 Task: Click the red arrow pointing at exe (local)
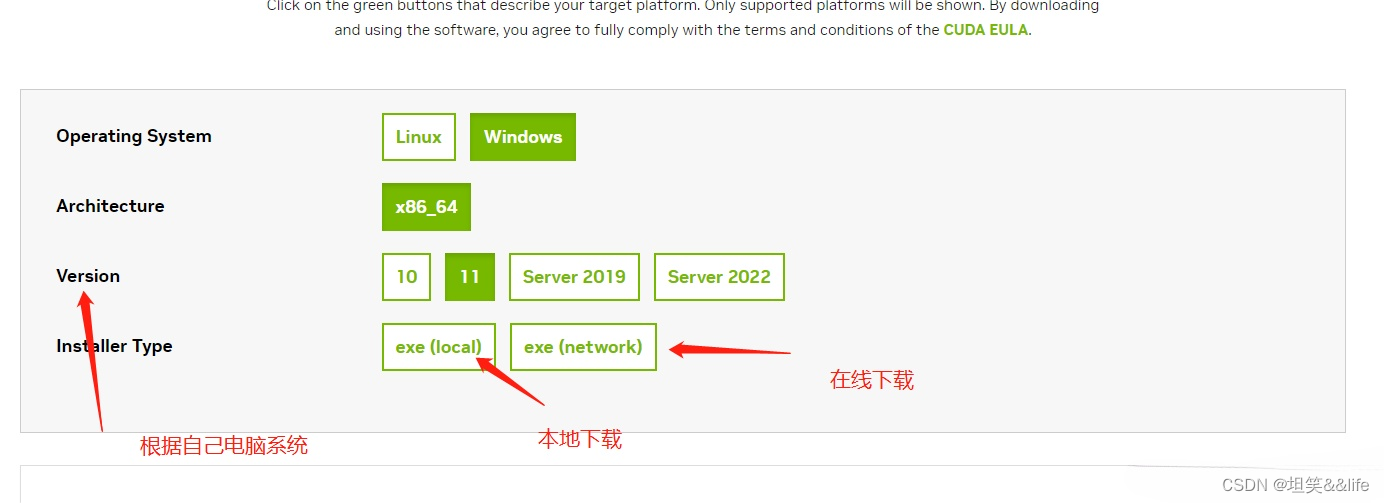510,380
